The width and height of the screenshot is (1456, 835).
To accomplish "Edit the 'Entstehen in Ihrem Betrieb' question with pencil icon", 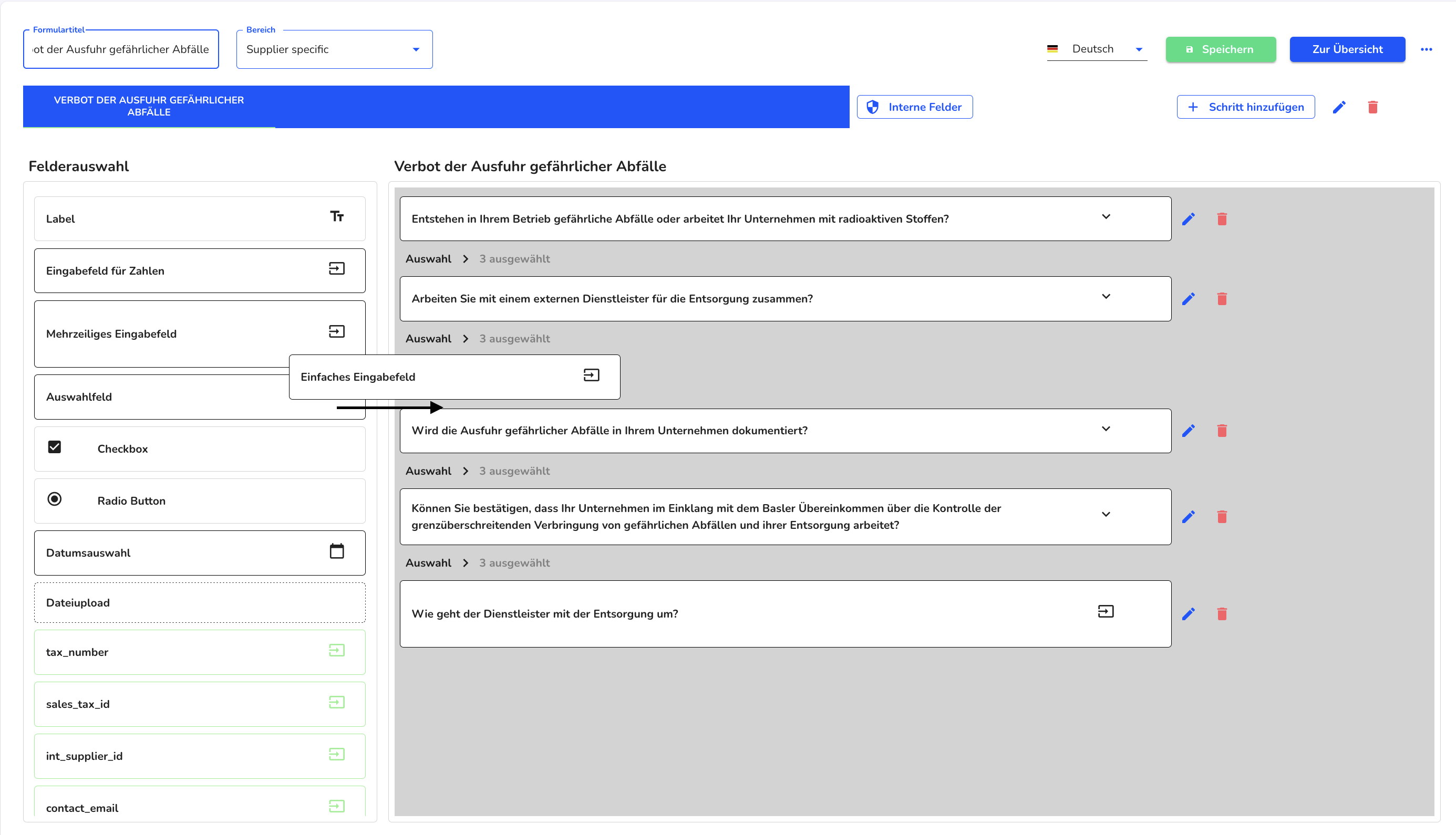I will point(1188,219).
